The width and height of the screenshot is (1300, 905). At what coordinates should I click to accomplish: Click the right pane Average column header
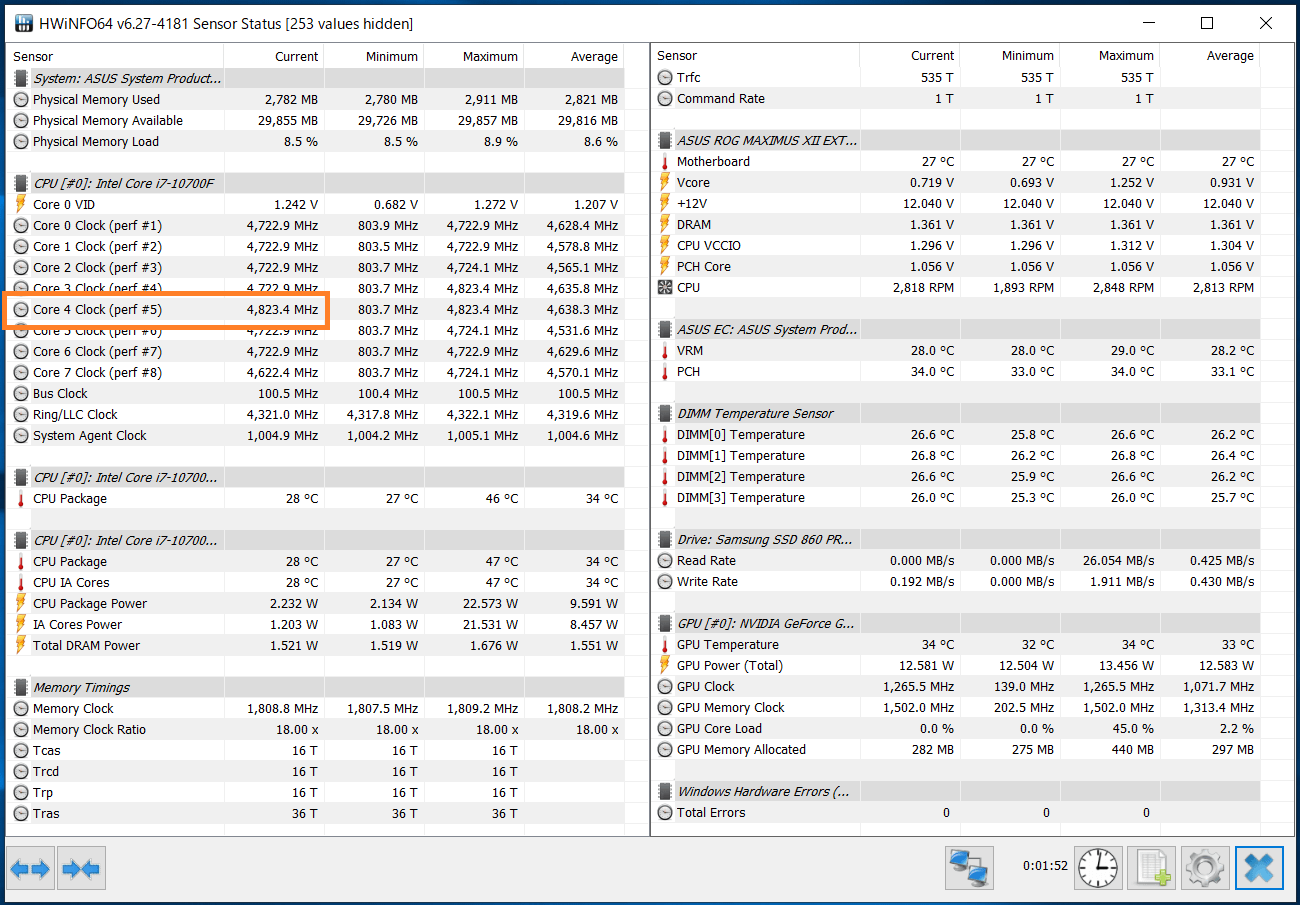click(1210, 56)
